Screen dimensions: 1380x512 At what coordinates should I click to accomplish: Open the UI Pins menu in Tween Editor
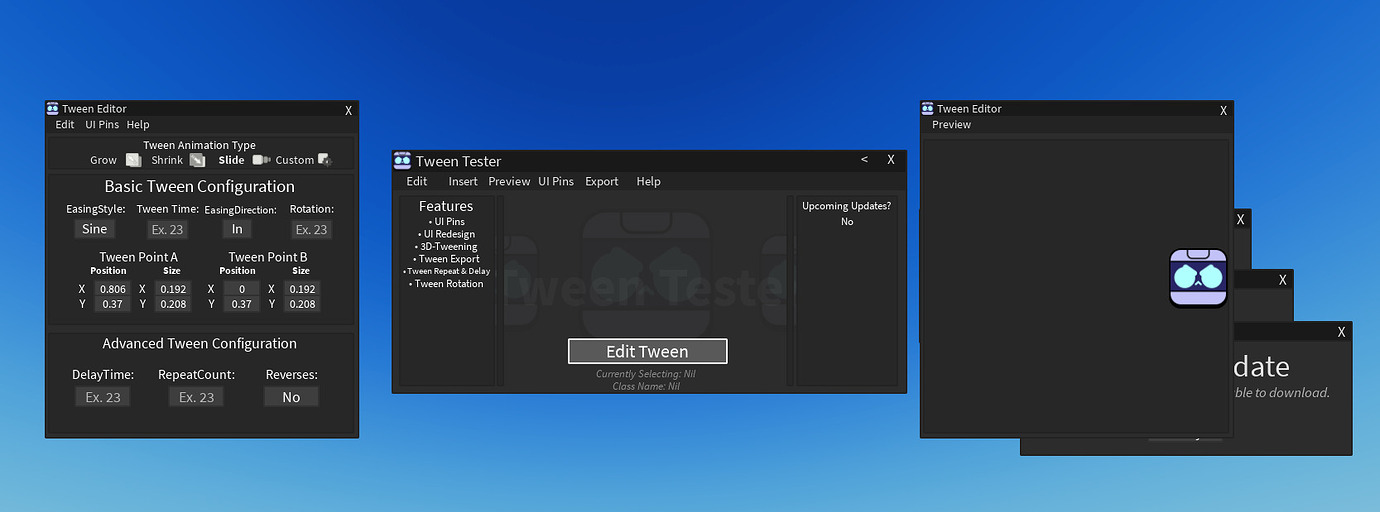point(102,125)
